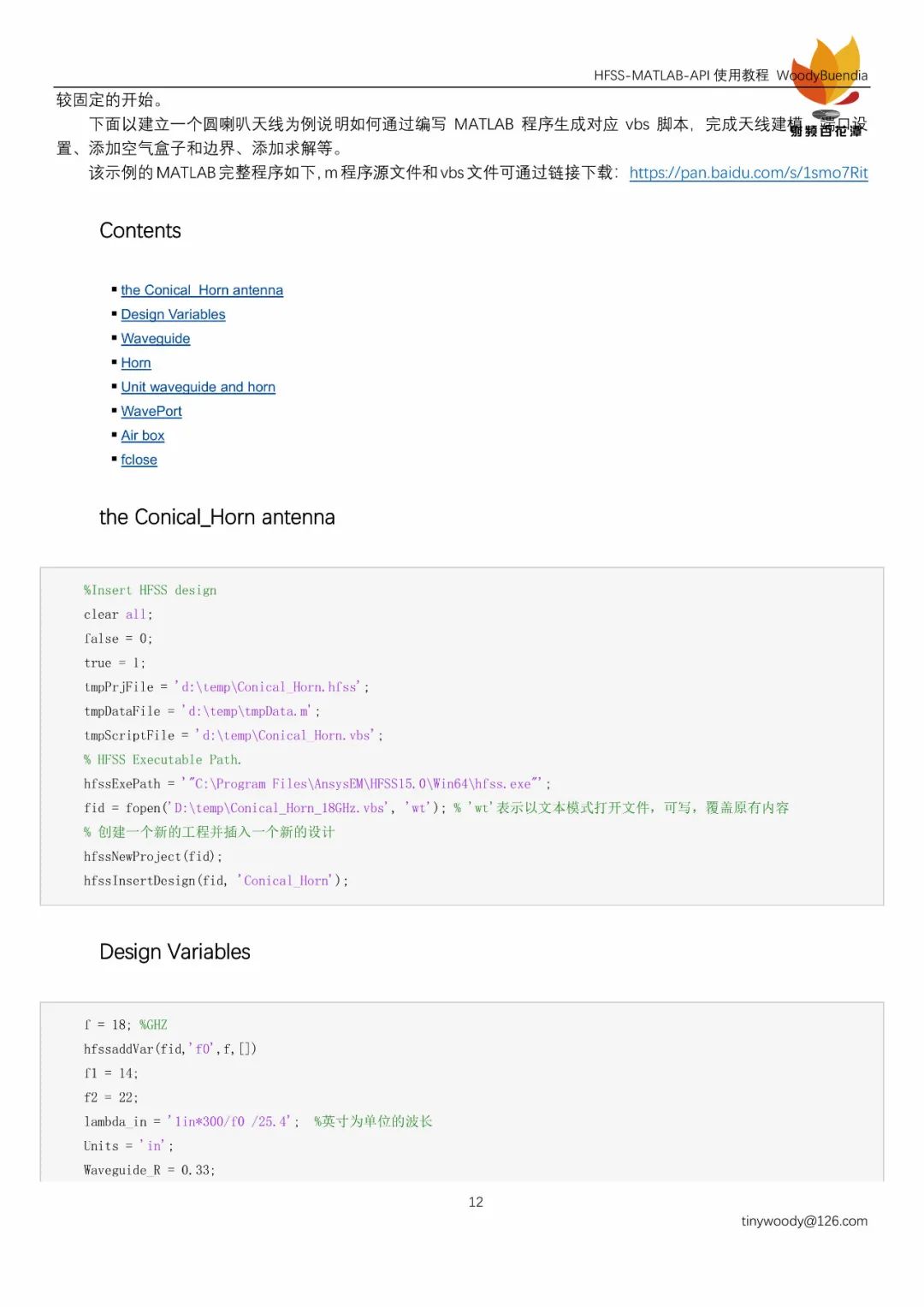Click the tinywoody@126.com email address
This screenshot has width=924, height=1307.
[x=804, y=1221]
